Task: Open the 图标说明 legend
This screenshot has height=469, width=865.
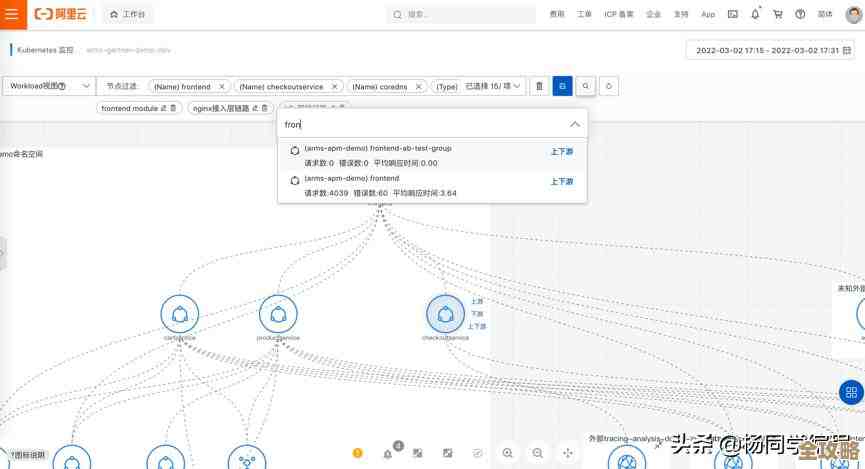Action: coord(28,455)
